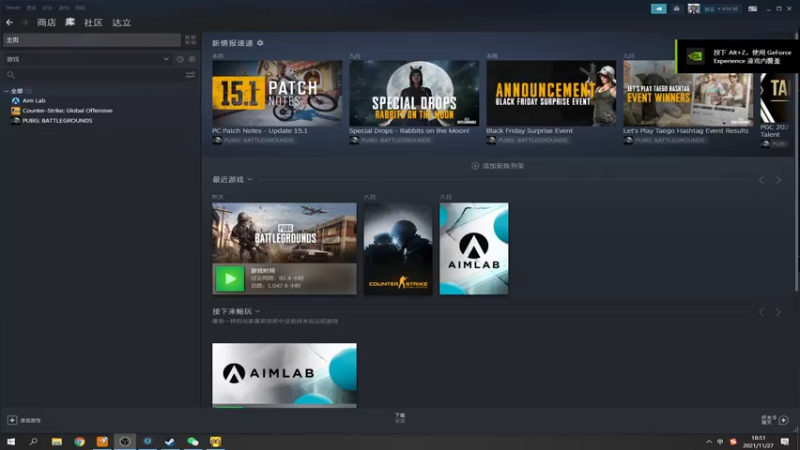The height and width of the screenshot is (450, 800).
Task: Open the AIMLAB play next banner
Action: [x=284, y=375]
